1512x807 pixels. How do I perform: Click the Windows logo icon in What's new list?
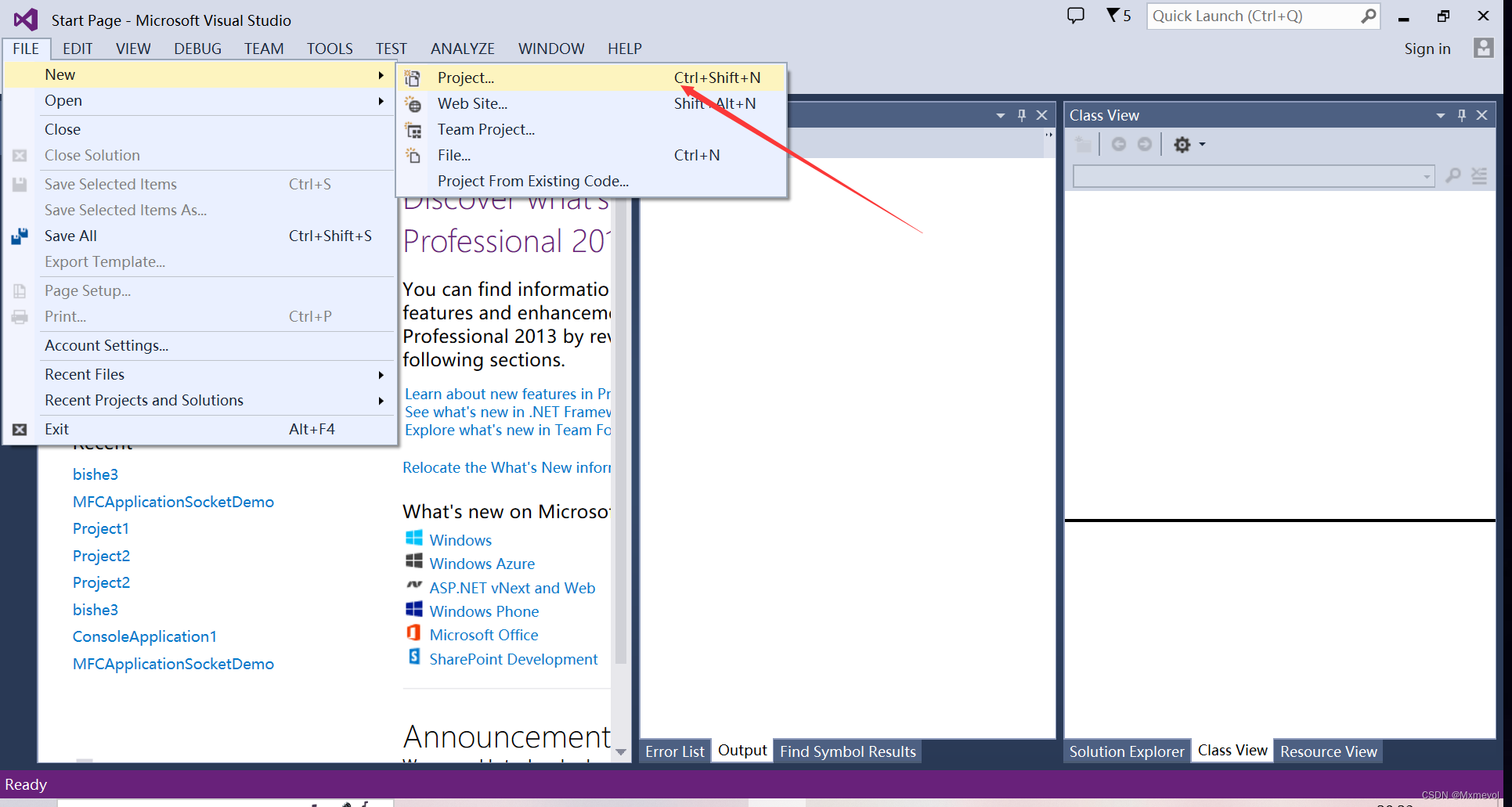[x=414, y=539]
